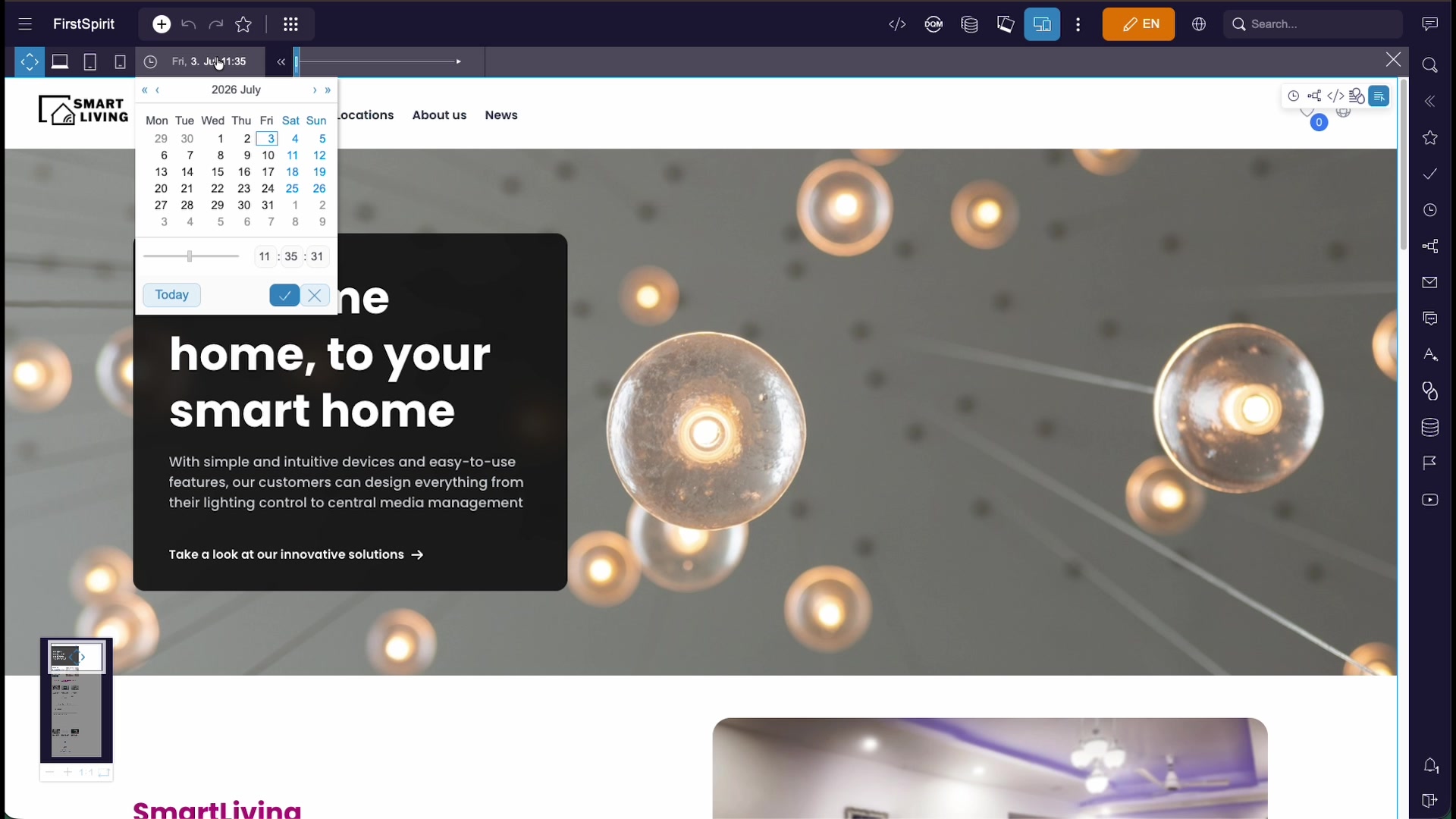Open the top toolbar database icon
This screenshot has height=819, width=1456.
point(969,24)
